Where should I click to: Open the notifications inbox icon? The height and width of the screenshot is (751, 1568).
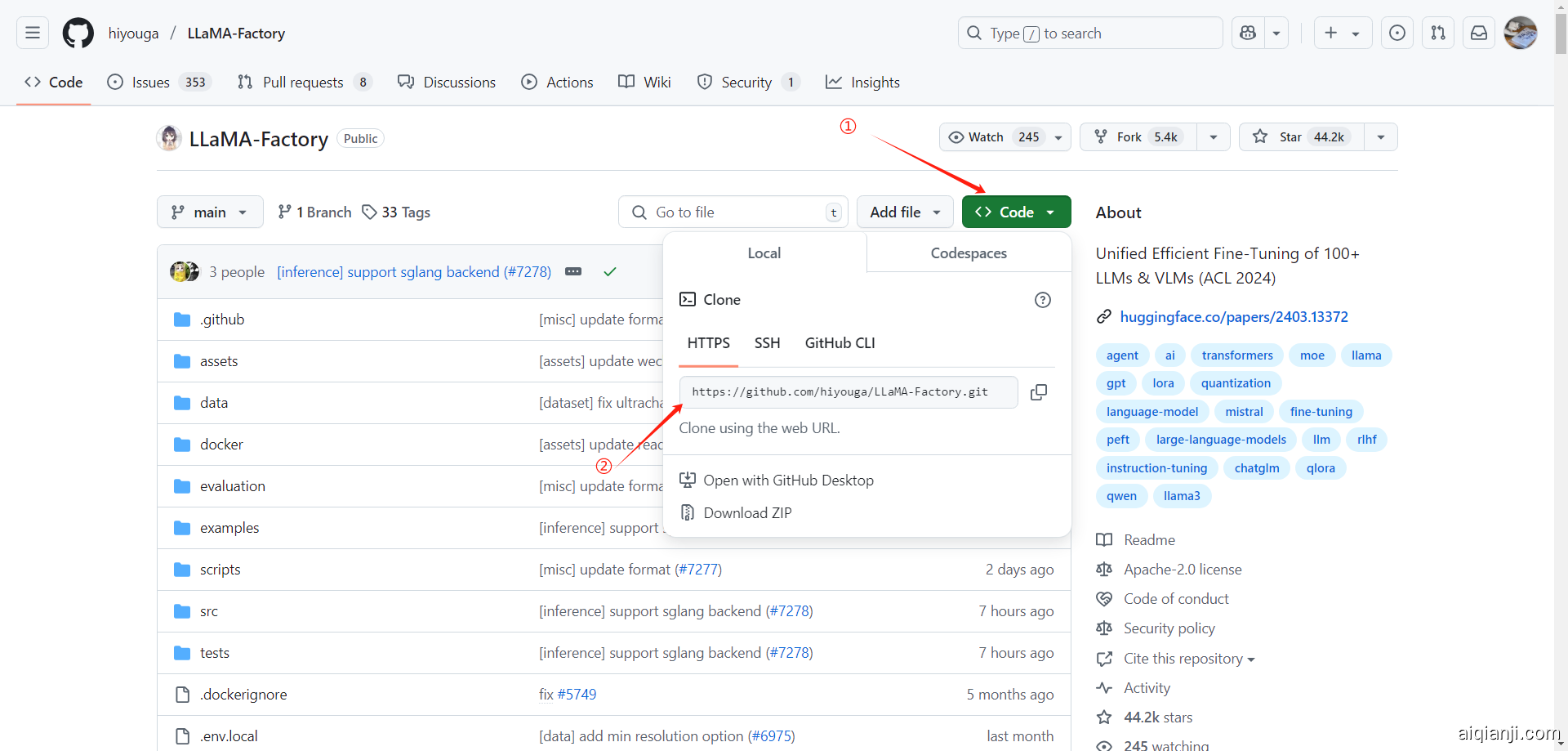point(1478,34)
